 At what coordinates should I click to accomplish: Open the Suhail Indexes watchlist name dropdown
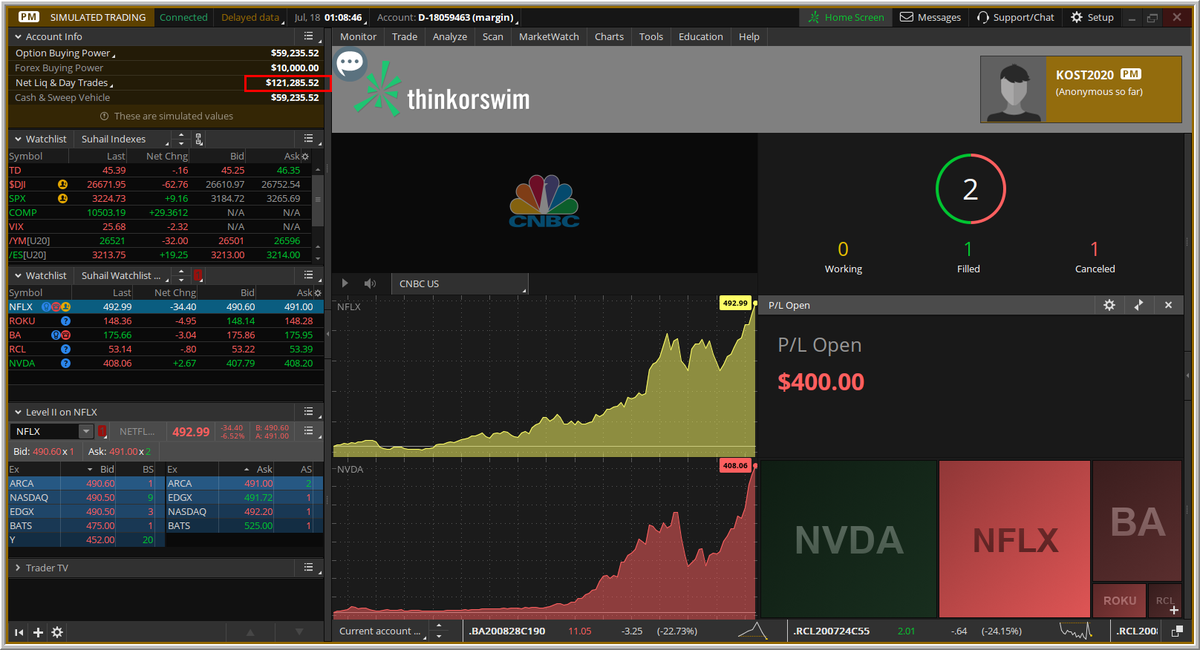point(120,139)
